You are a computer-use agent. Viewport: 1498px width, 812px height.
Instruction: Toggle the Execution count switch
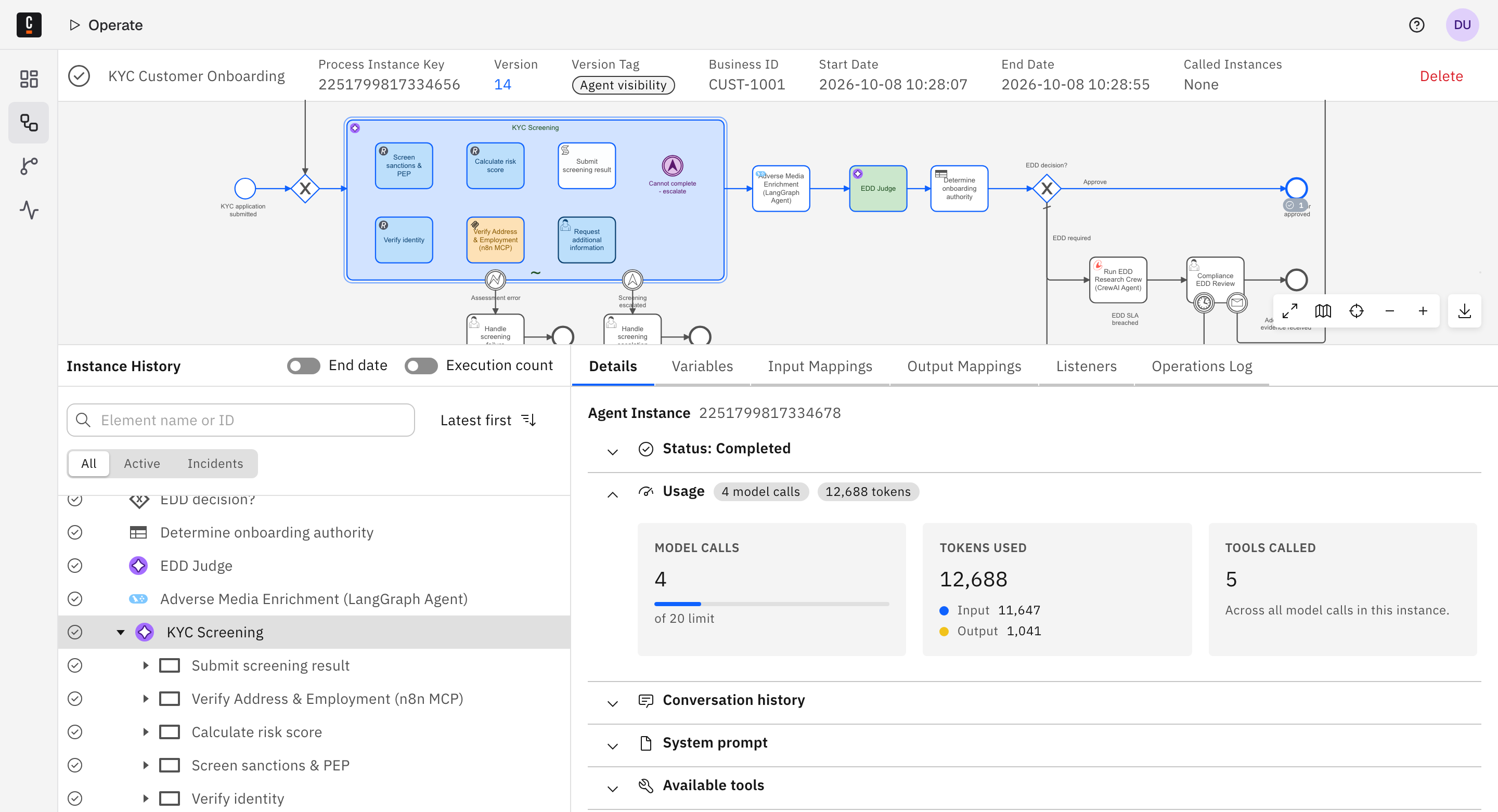point(420,365)
